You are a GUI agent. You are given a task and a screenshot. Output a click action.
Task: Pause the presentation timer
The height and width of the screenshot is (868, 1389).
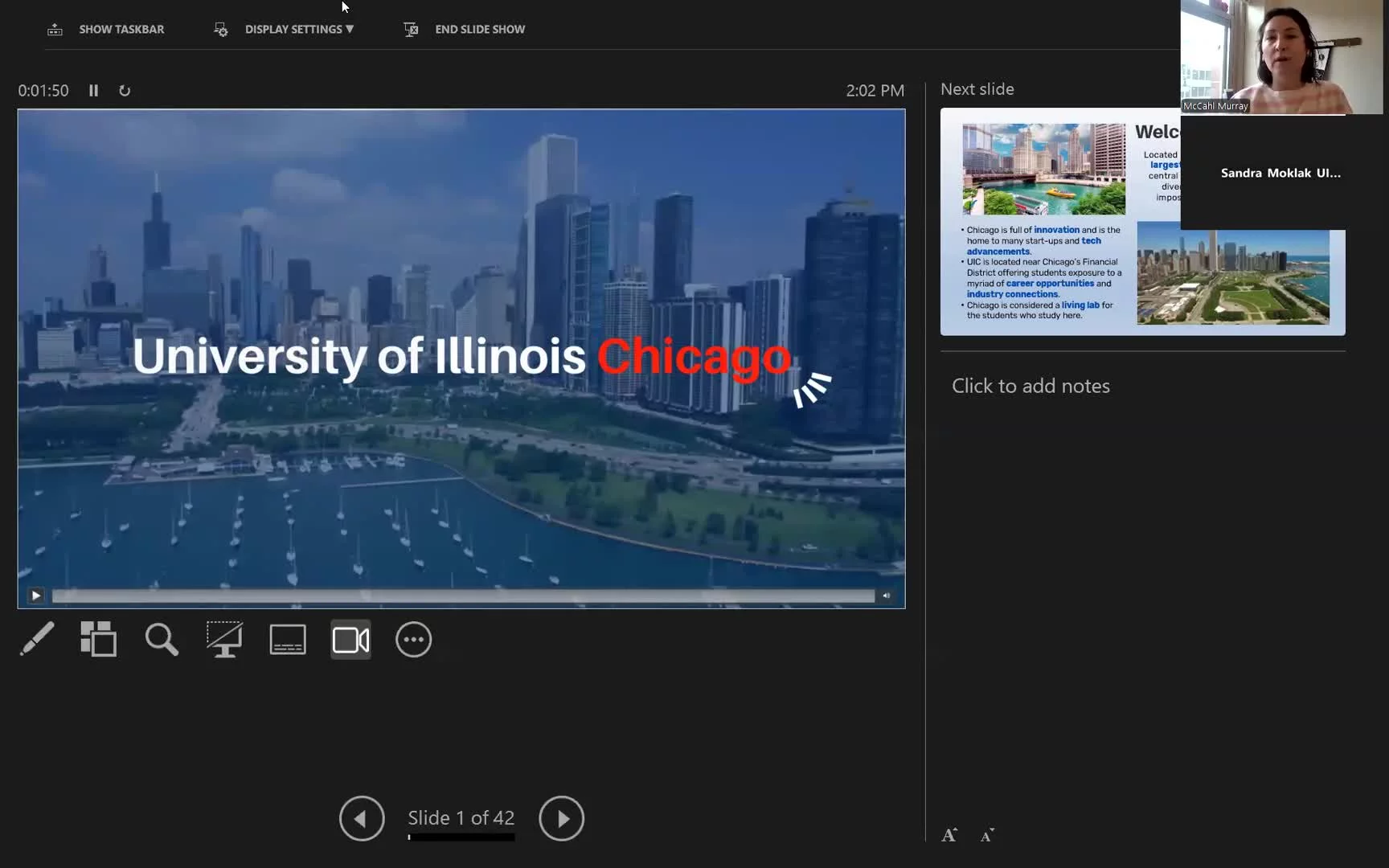tap(93, 91)
